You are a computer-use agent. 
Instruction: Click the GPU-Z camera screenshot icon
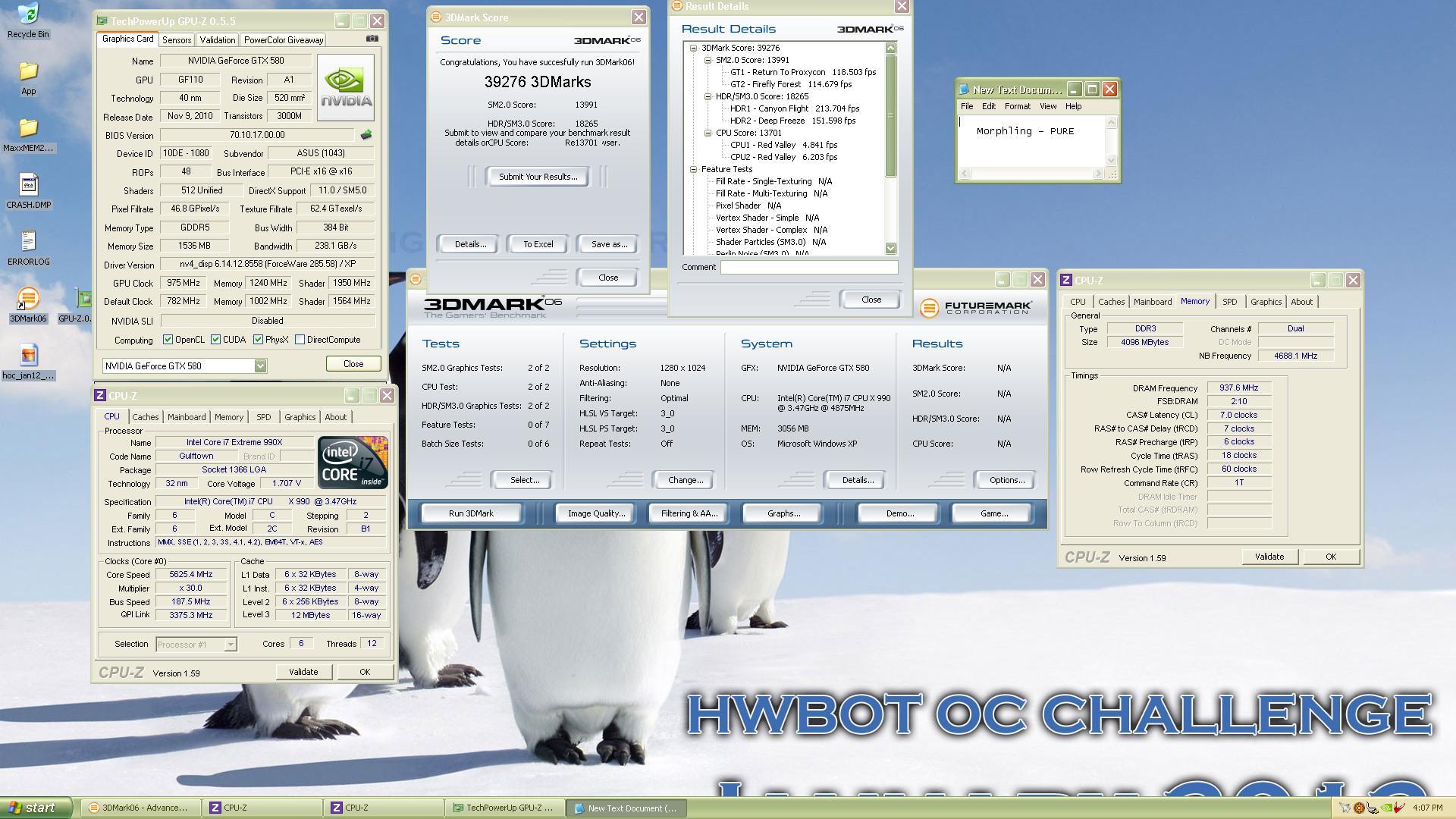coord(372,39)
